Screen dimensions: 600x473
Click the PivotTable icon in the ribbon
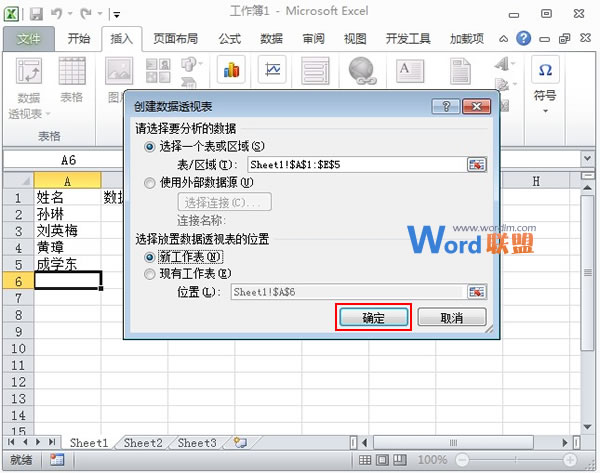click(29, 70)
